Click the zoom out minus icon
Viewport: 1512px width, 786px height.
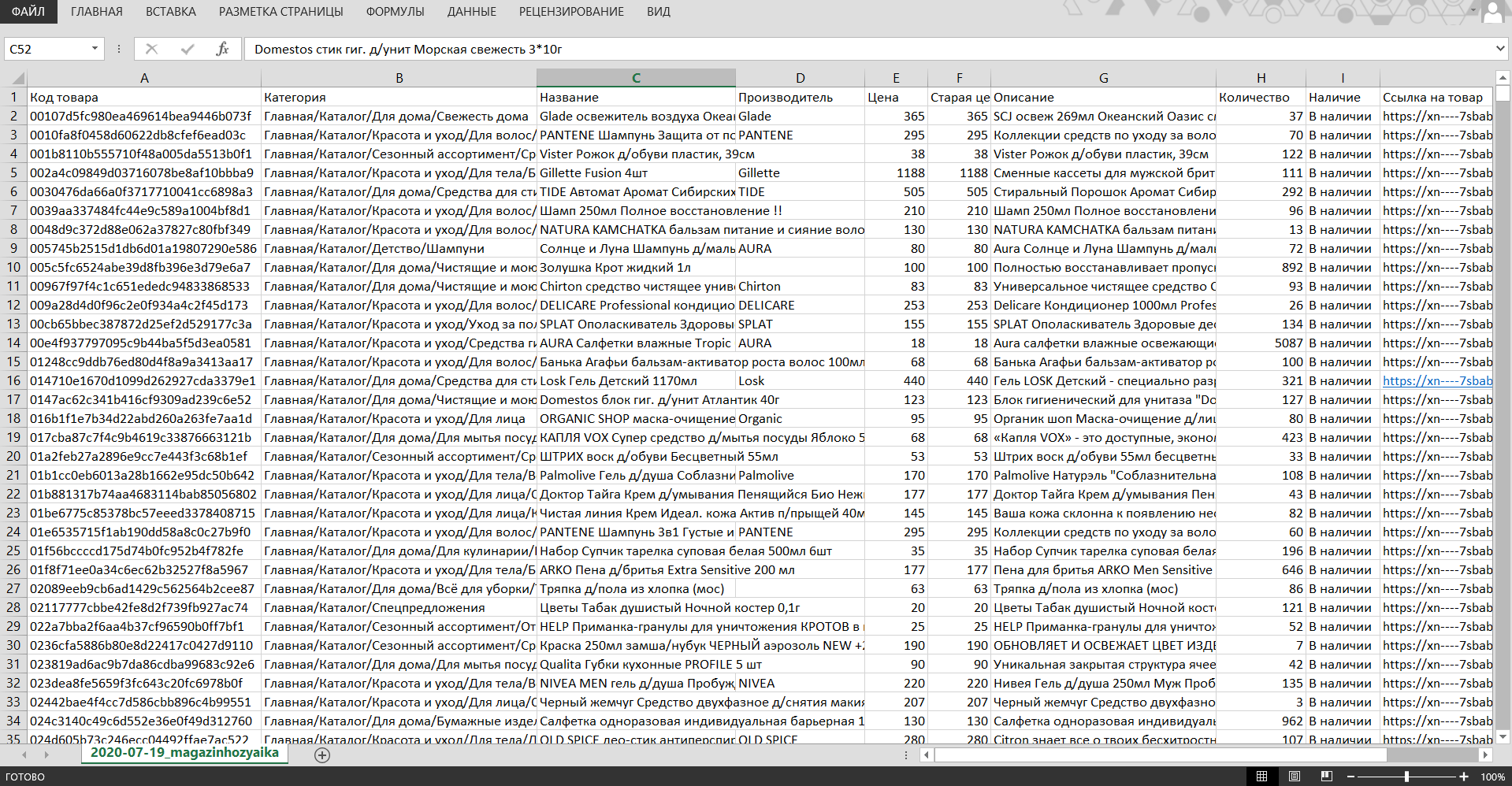1350,777
